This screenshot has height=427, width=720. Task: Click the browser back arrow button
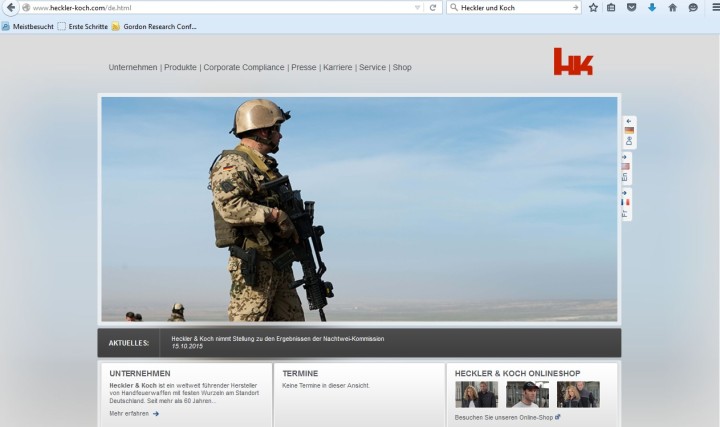pyautogui.click(x=10, y=7)
